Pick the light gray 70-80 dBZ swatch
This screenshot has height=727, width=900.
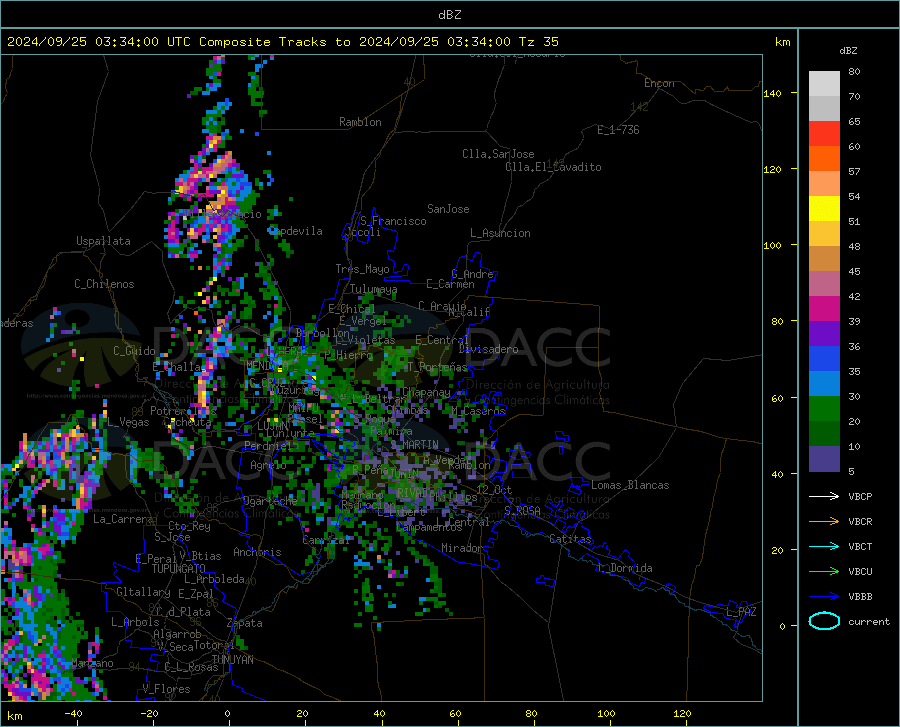824,84
